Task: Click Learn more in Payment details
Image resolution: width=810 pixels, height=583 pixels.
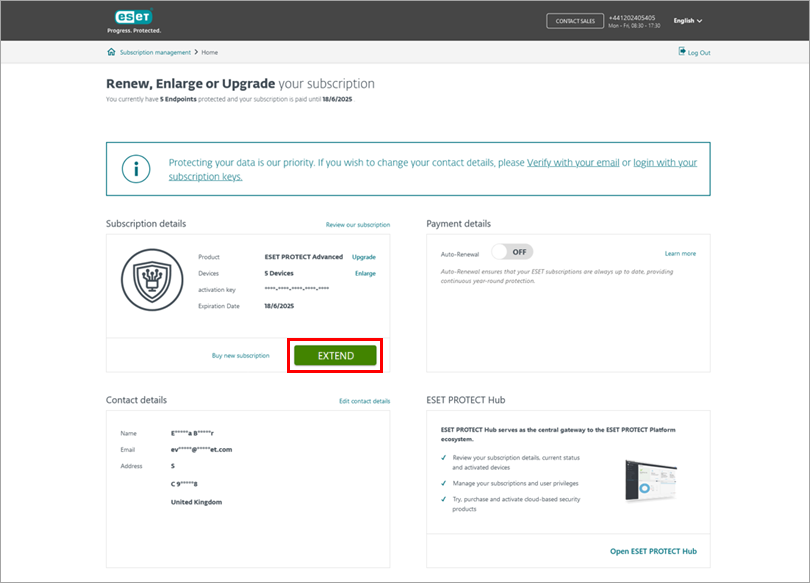Action: [680, 254]
